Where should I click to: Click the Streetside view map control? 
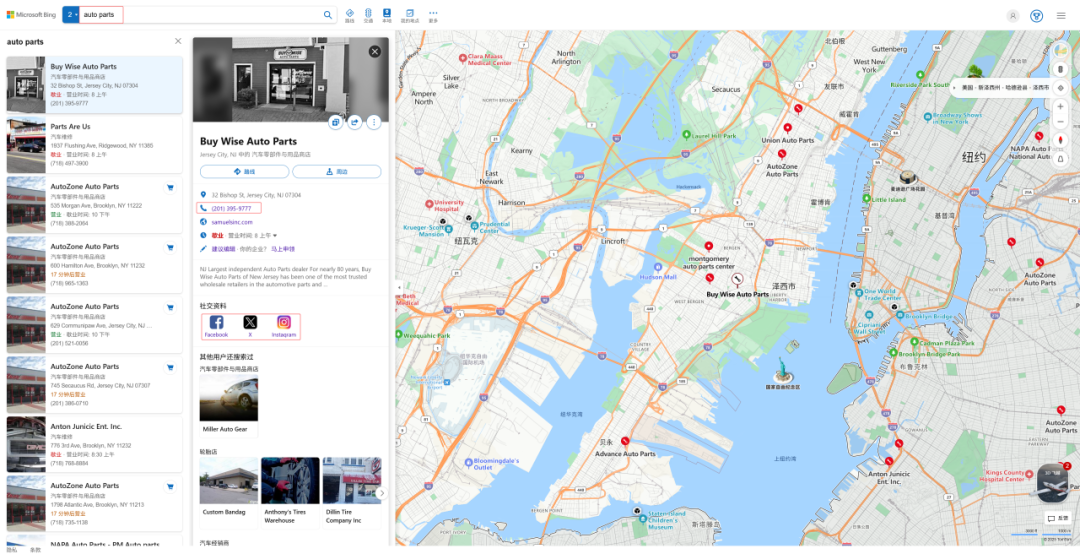(x=1061, y=69)
